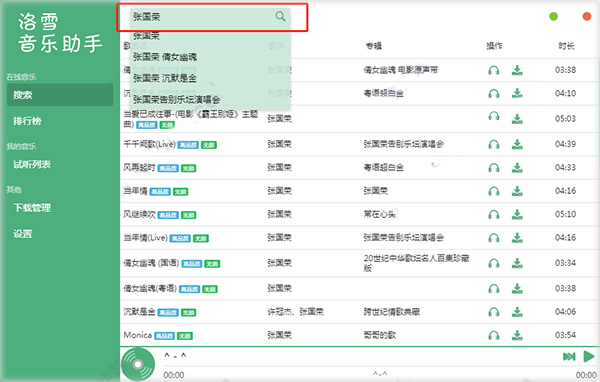Click song title 千千阙歌(Live)
Screen dimensions: 600x382
(x=150, y=144)
